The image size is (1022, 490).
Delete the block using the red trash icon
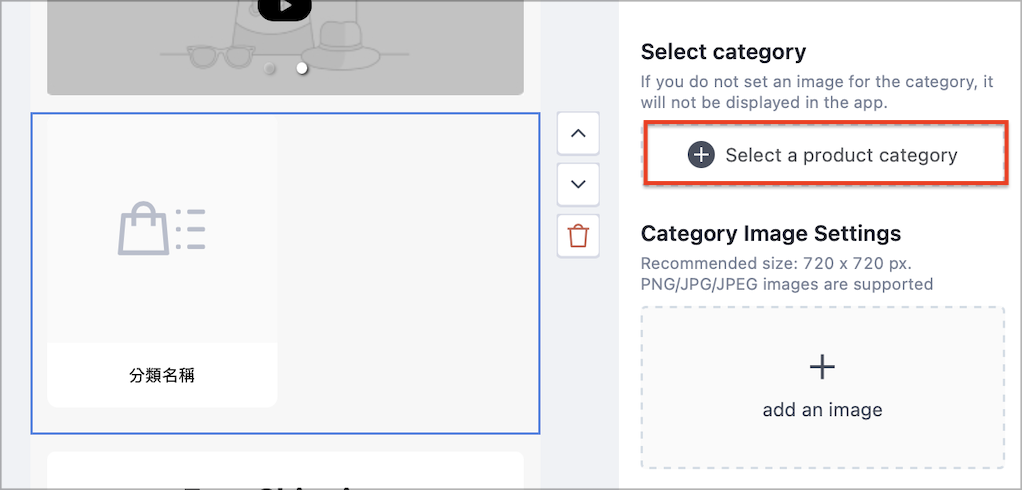click(578, 235)
